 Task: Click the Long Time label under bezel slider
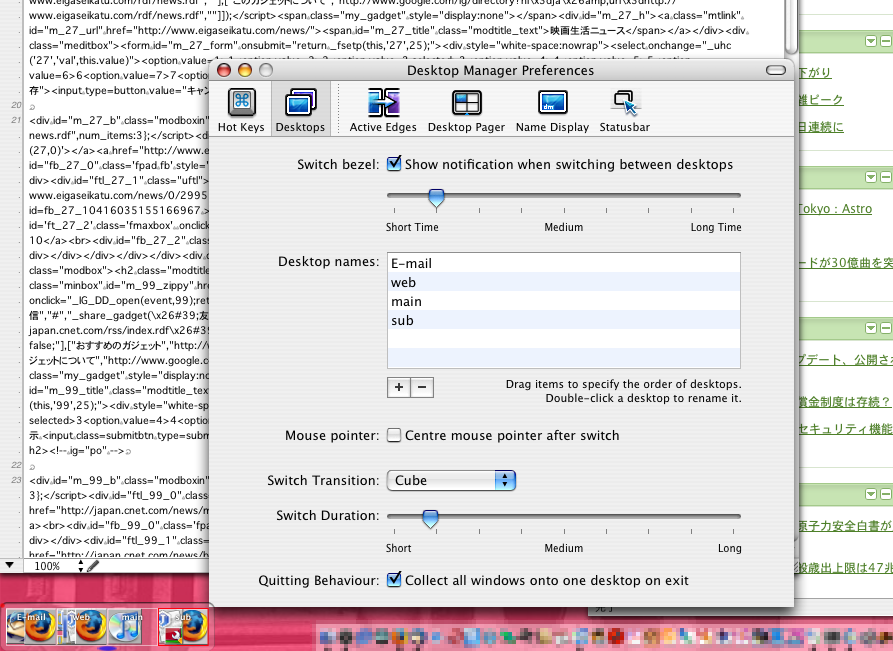(x=716, y=227)
